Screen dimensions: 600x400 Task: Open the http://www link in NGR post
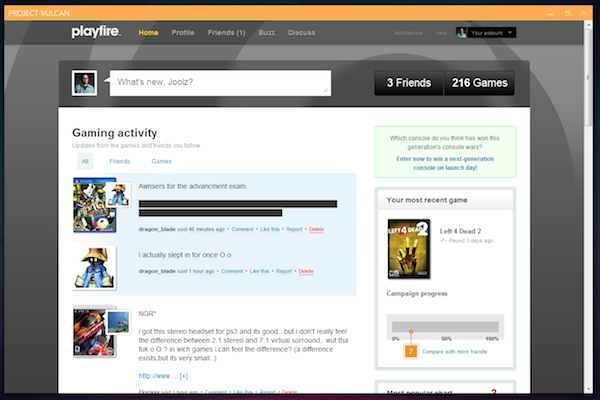point(154,376)
